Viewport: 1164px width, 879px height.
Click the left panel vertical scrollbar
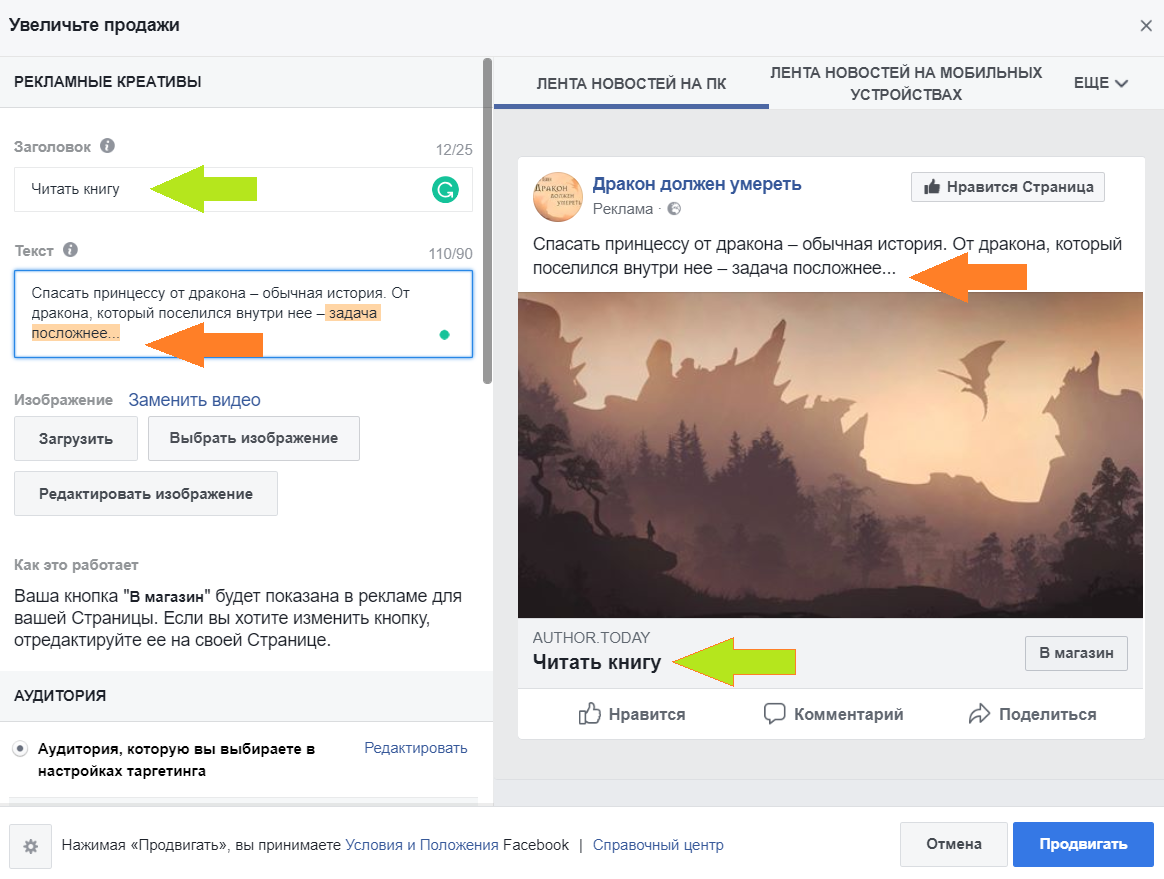pyautogui.click(x=487, y=220)
